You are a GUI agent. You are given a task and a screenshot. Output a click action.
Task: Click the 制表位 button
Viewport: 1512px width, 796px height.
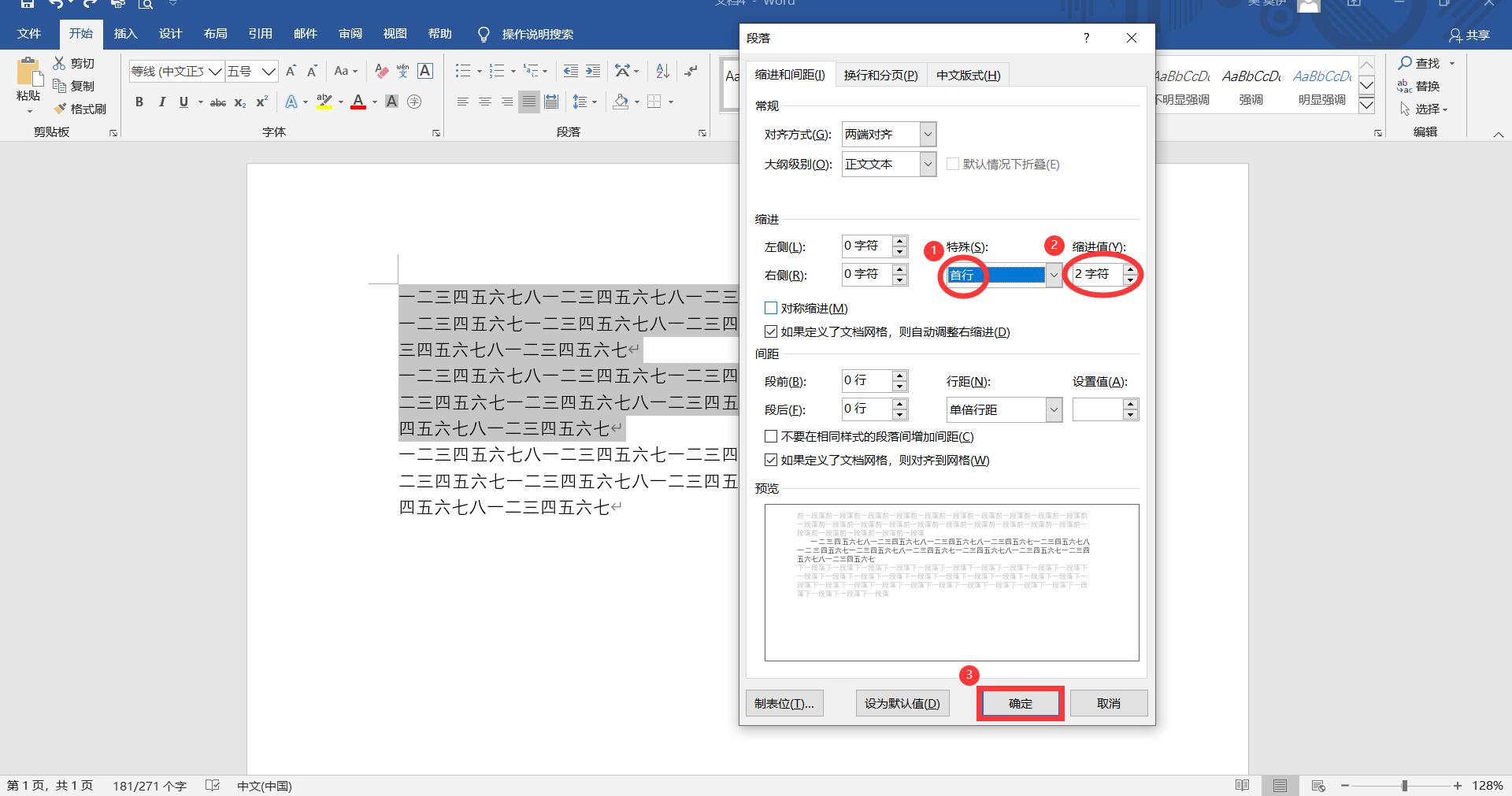pos(784,703)
